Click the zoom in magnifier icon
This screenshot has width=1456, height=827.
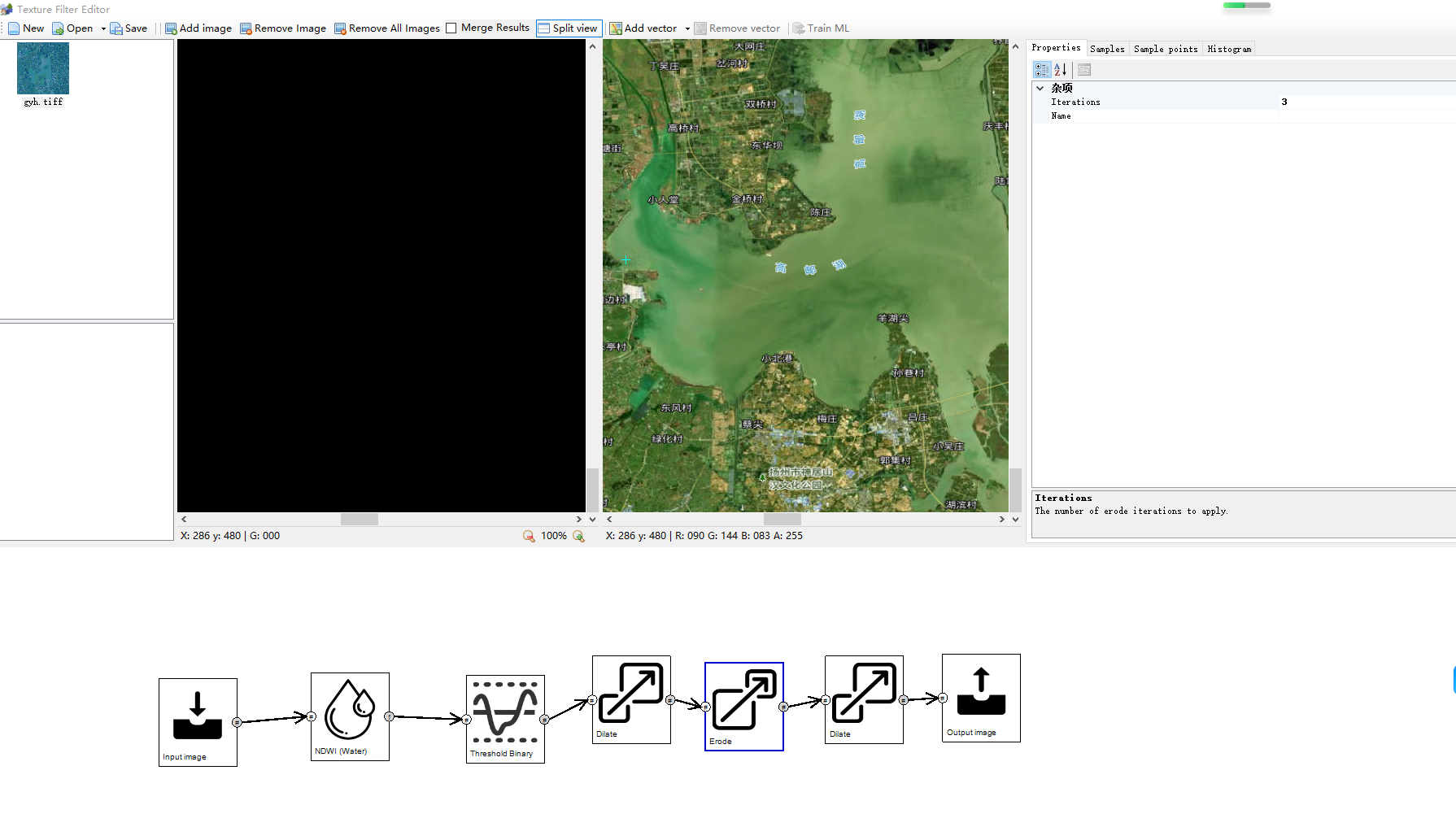point(578,536)
